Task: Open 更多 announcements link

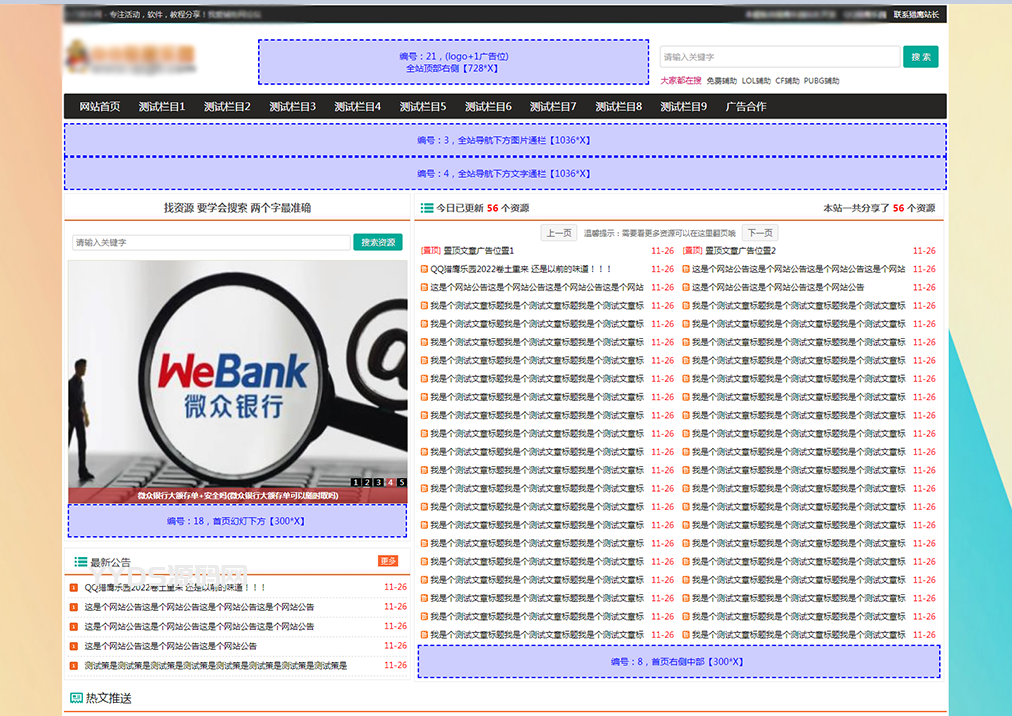Action: click(388, 561)
